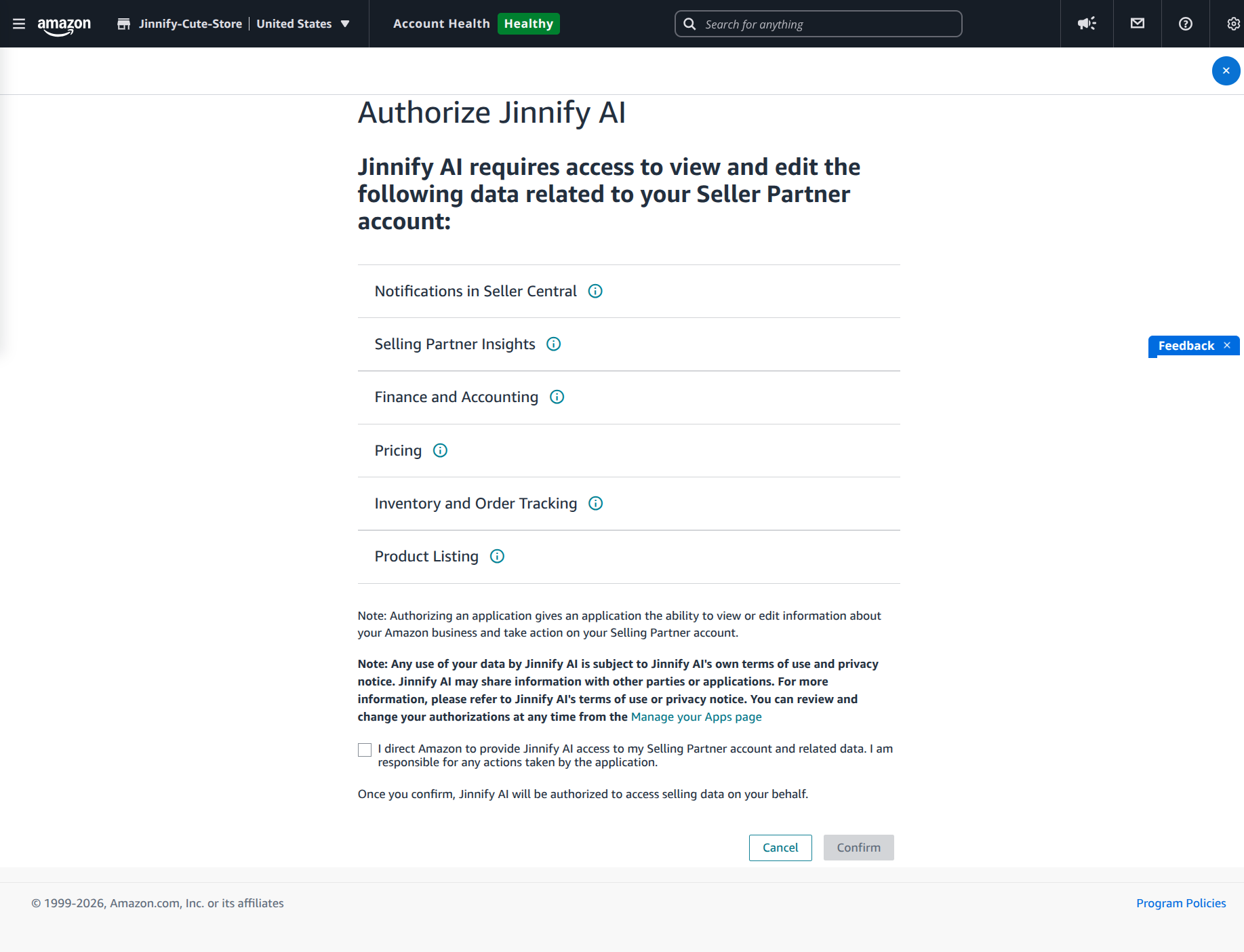Image resolution: width=1244 pixels, height=952 pixels.
Task: Open the Feedback tab
Action: click(x=1186, y=346)
